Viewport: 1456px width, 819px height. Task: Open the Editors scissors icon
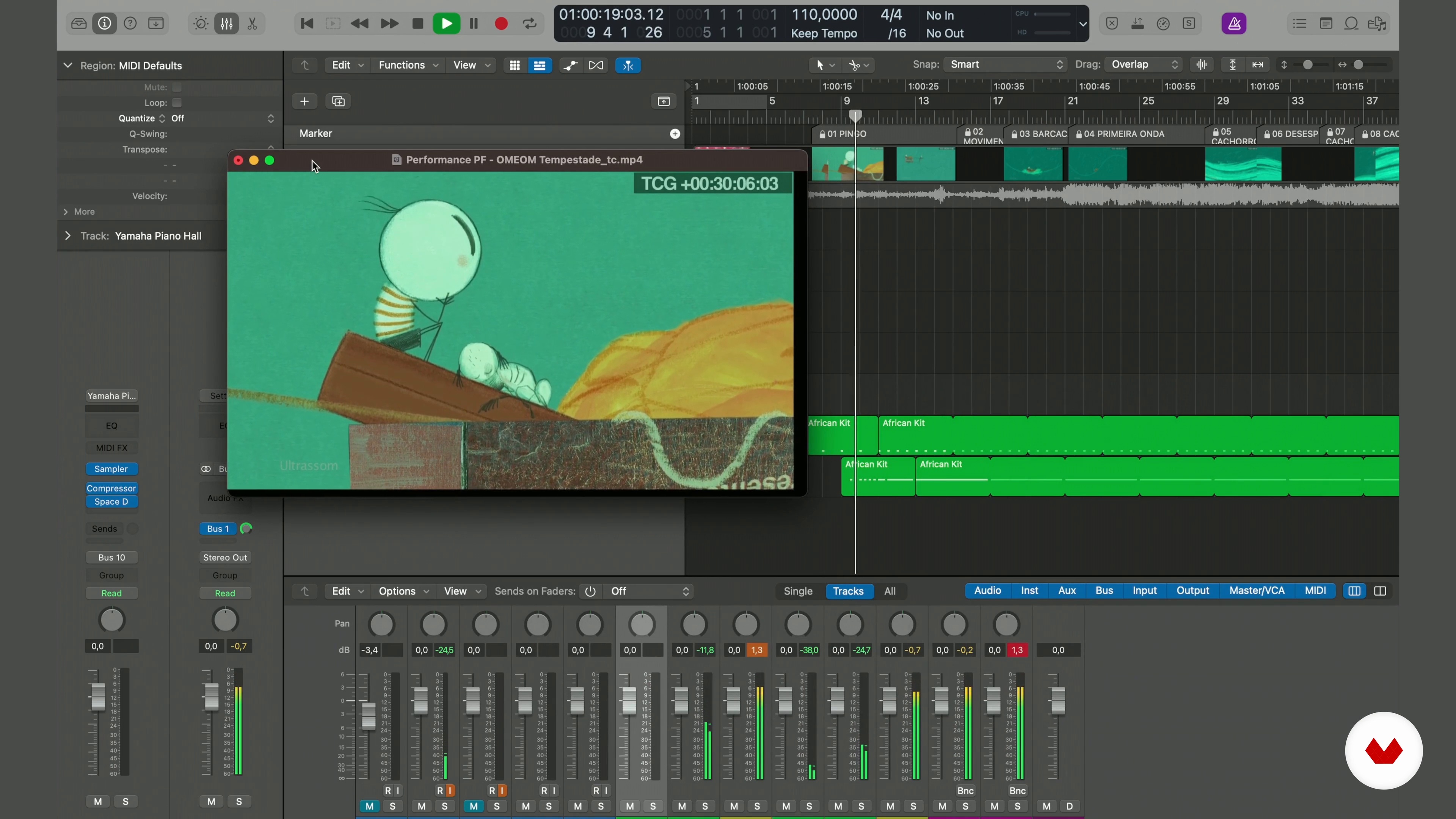point(252,24)
